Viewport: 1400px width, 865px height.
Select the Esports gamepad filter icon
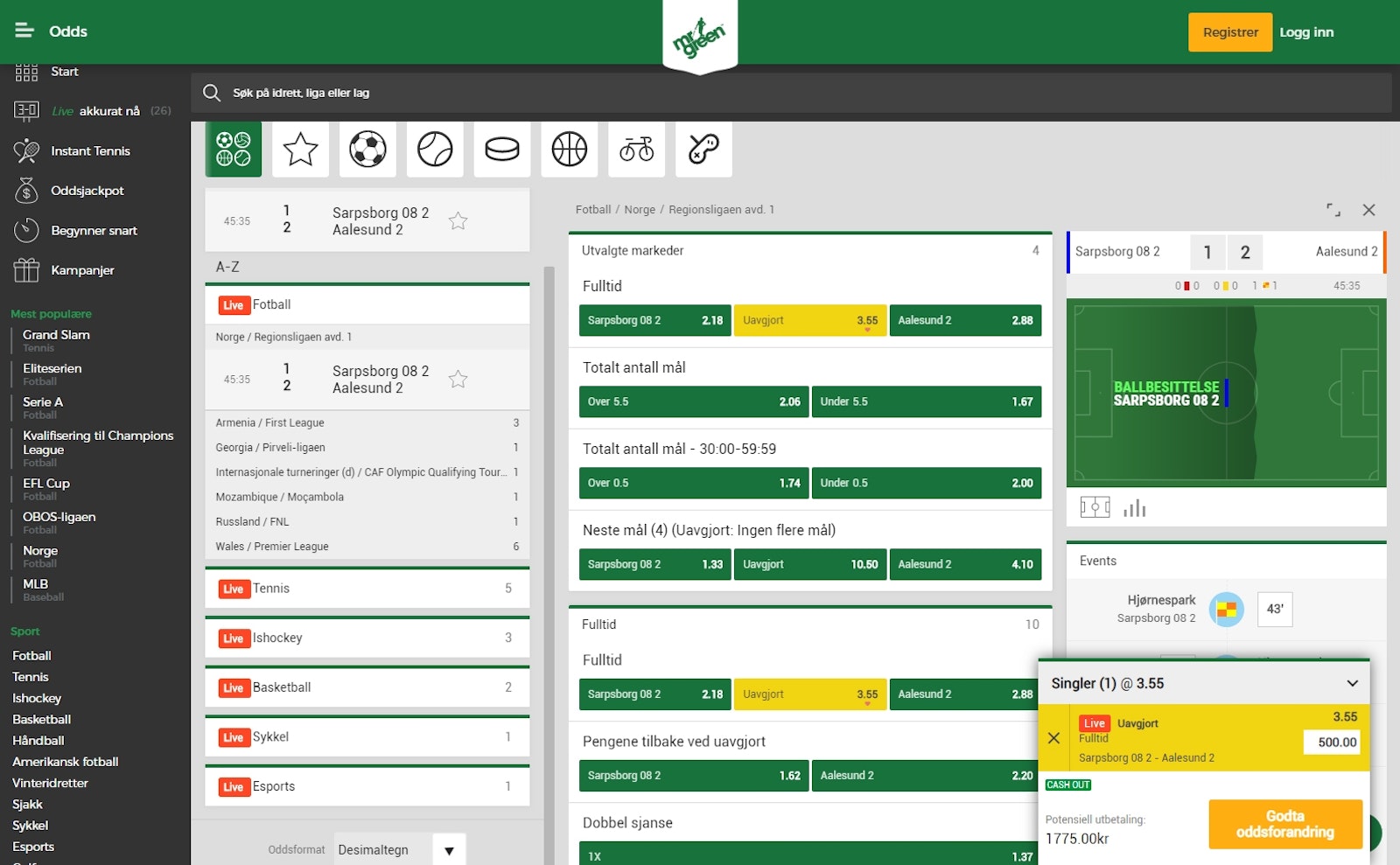click(x=703, y=149)
